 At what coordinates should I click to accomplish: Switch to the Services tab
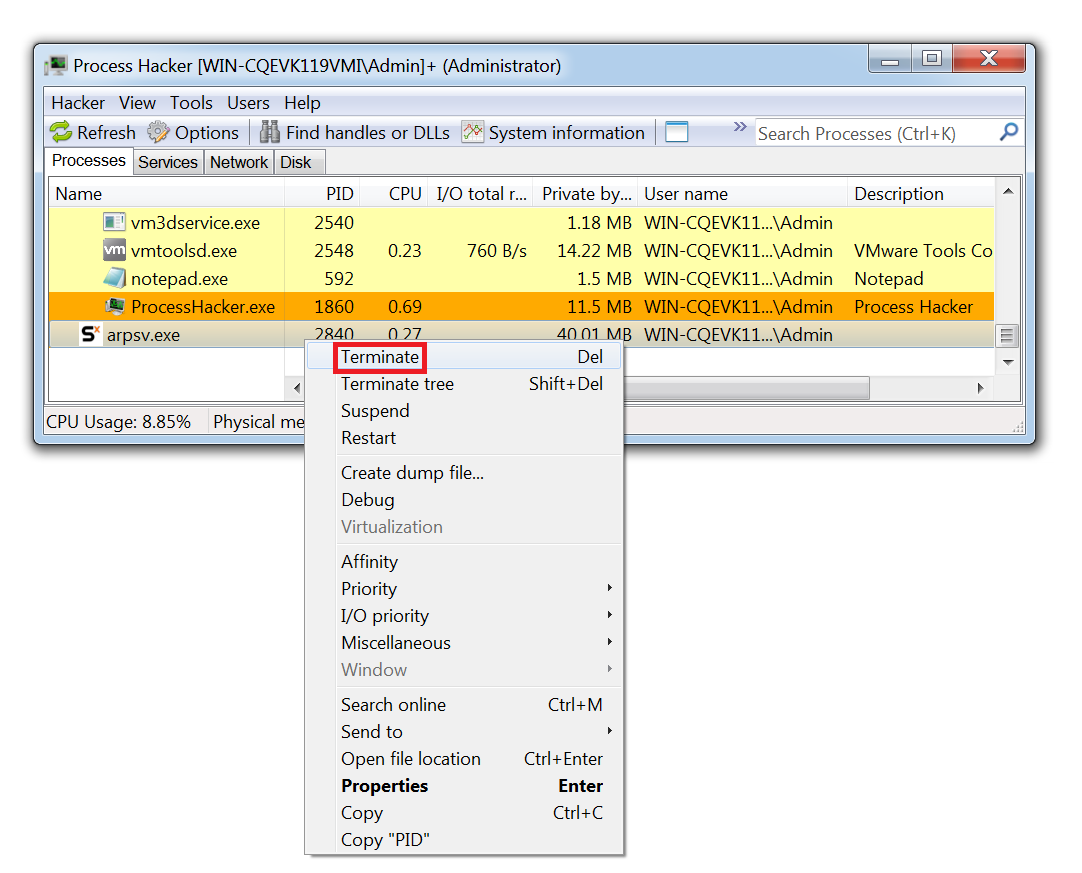point(168,162)
